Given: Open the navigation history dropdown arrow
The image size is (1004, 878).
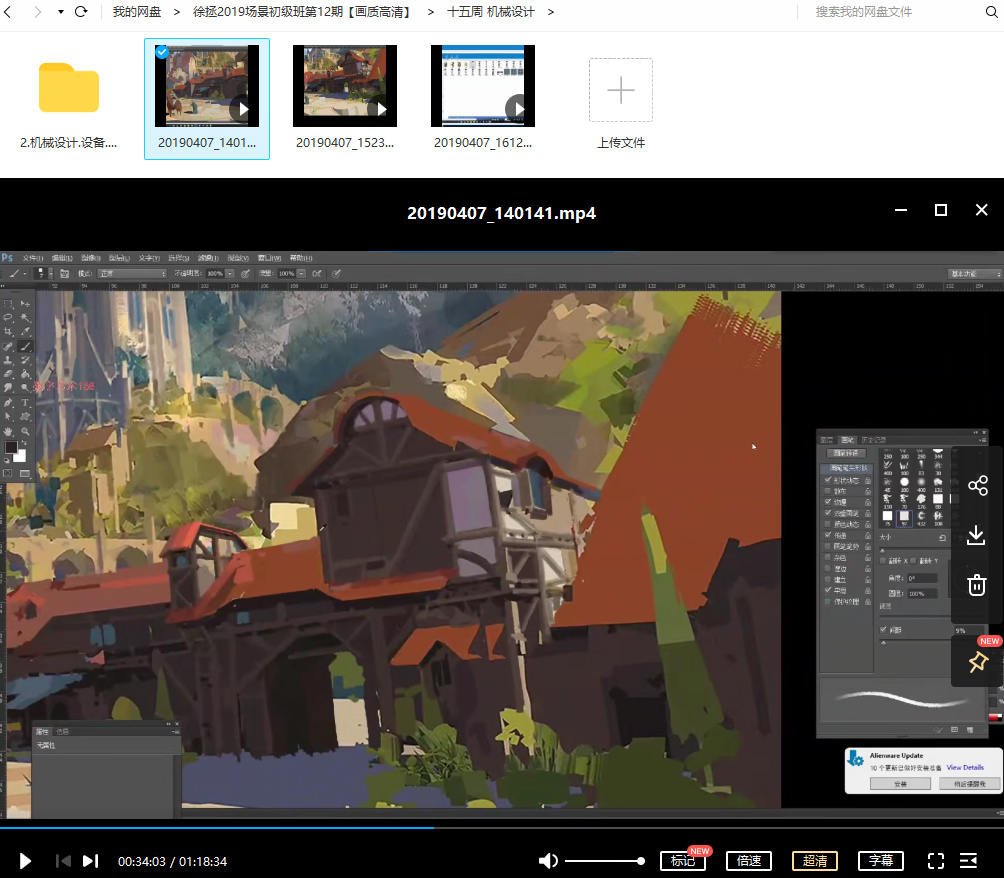Looking at the screenshot, I should click(61, 12).
